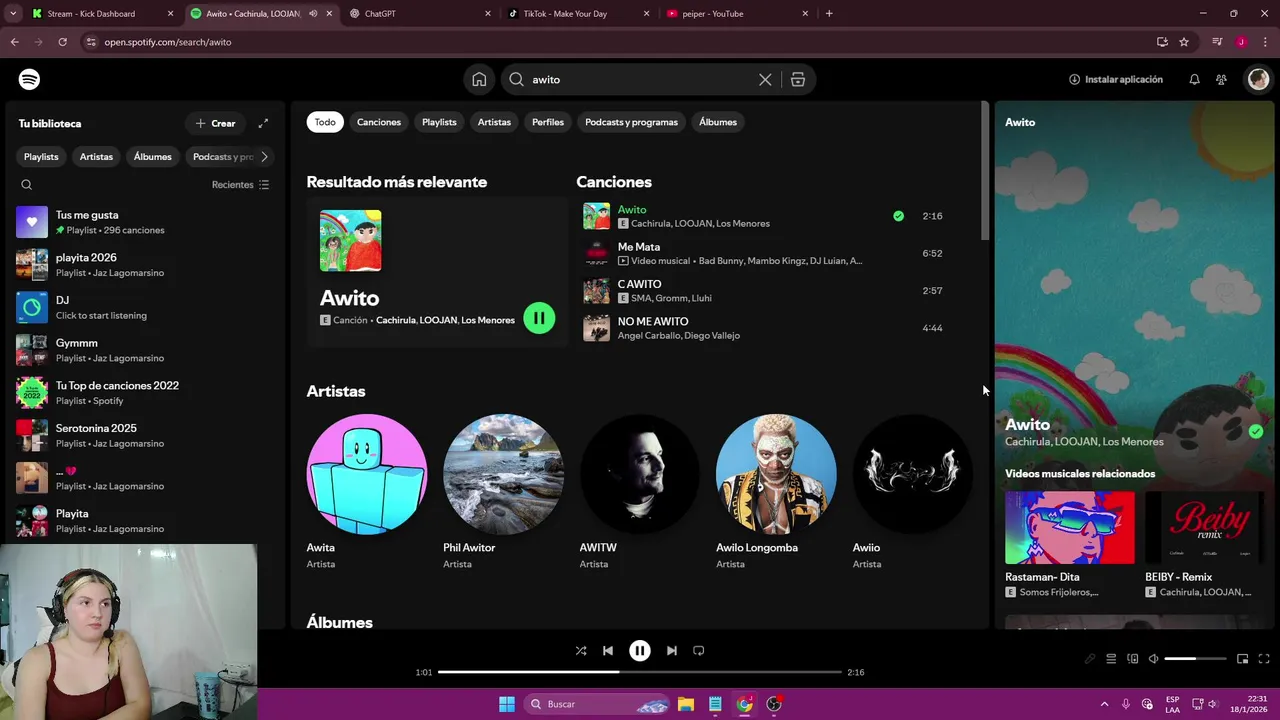Switch to the ChatGPT browser tab
The width and height of the screenshot is (1280, 720).
pos(420,14)
